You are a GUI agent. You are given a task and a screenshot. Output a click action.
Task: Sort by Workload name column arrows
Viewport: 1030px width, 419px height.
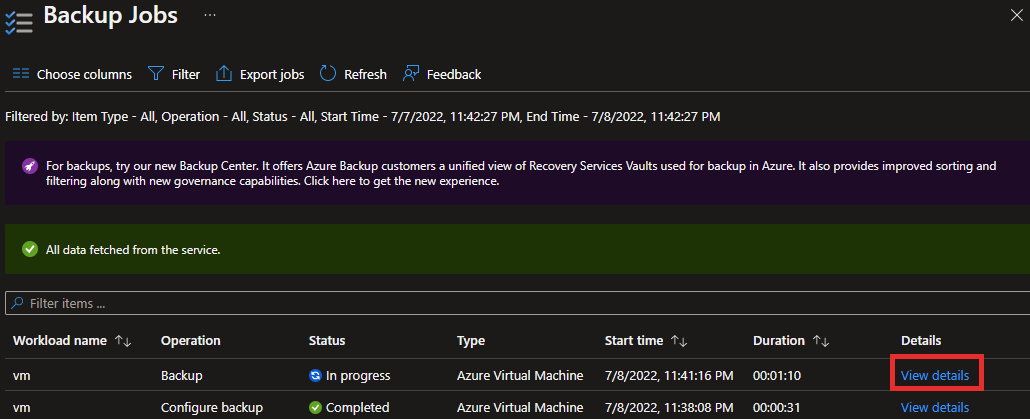(x=123, y=341)
